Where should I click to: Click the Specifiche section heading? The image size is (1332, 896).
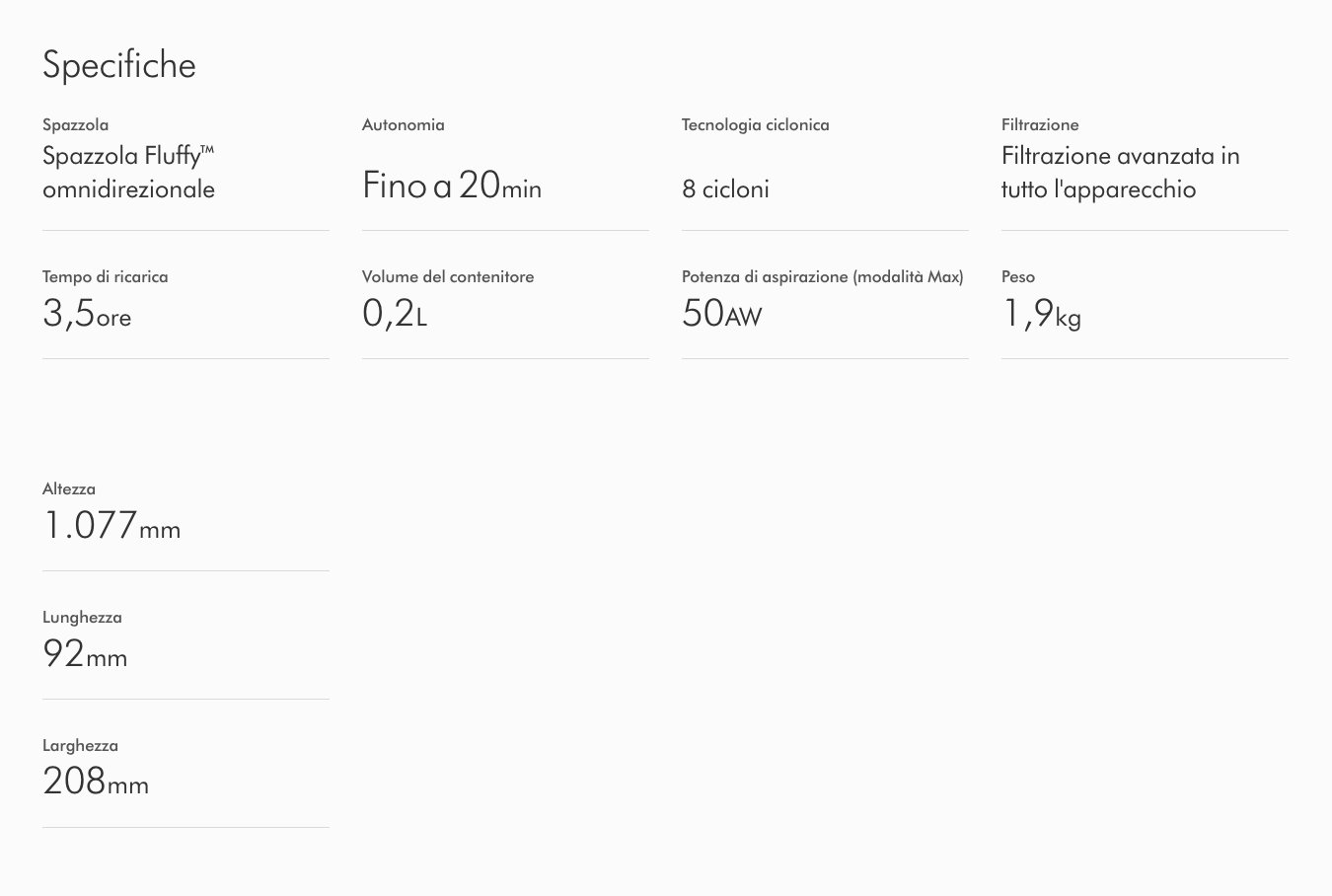click(x=119, y=65)
